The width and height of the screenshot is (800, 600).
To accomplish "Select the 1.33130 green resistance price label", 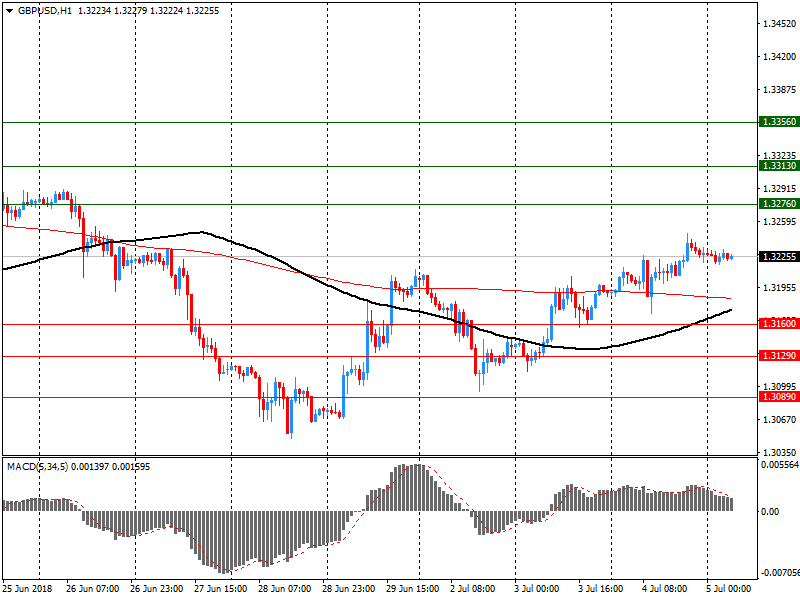I will pyautogui.click(x=779, y=166).
